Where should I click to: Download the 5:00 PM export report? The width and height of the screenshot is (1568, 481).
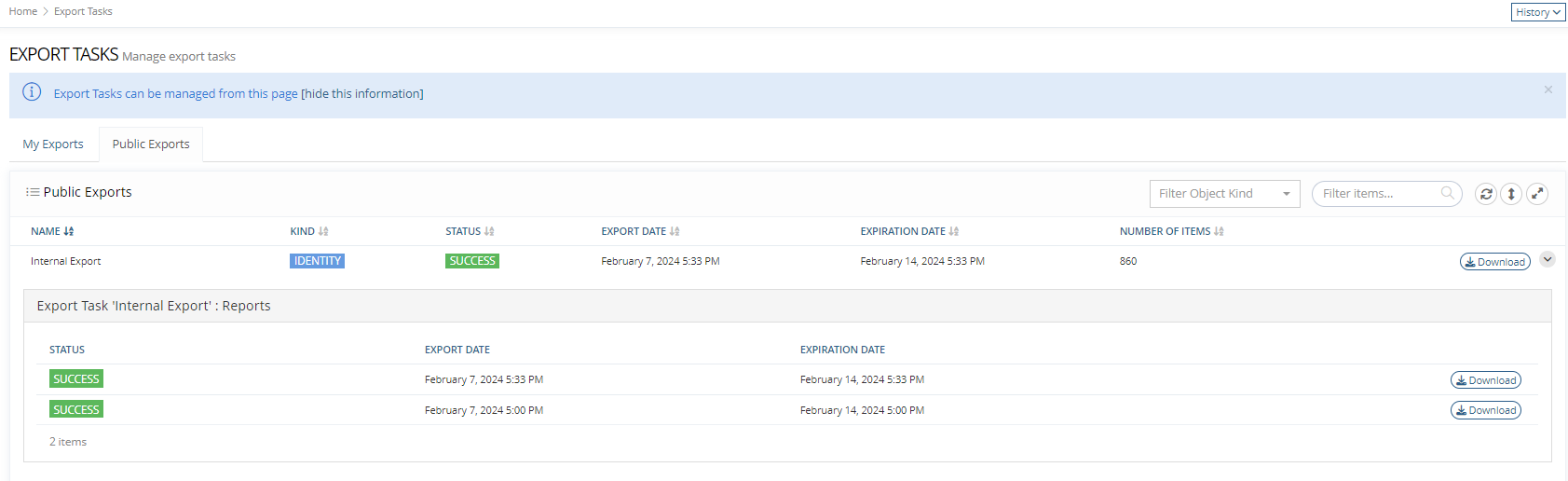[1485, 410]
